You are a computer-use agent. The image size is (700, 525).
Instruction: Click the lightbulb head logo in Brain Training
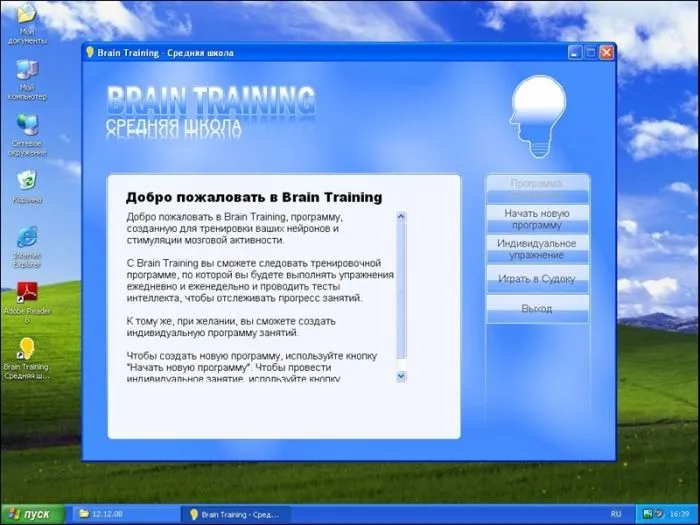[538, 116]
